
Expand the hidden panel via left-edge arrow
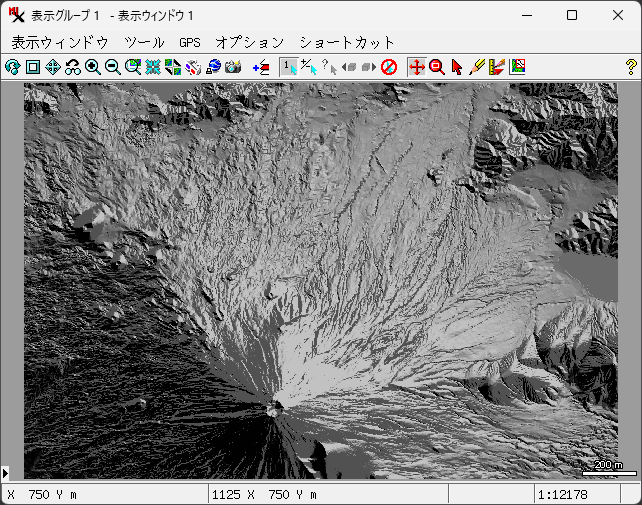(5, 472)
